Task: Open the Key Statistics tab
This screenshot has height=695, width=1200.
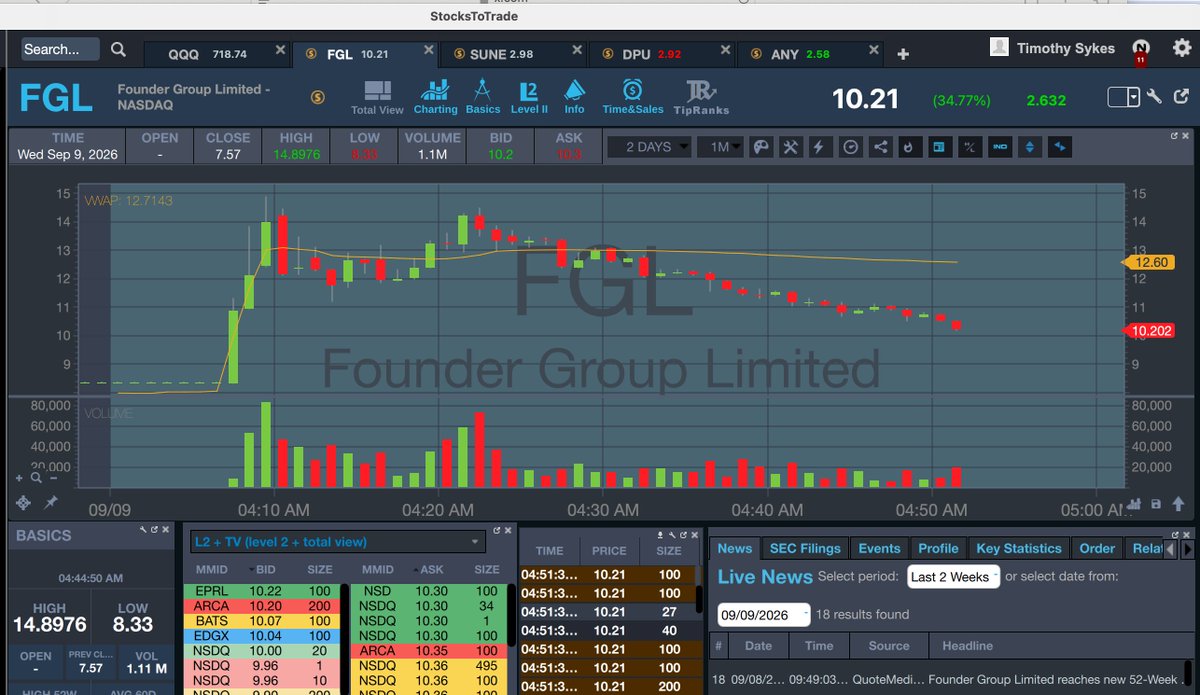Action: 1019,548
